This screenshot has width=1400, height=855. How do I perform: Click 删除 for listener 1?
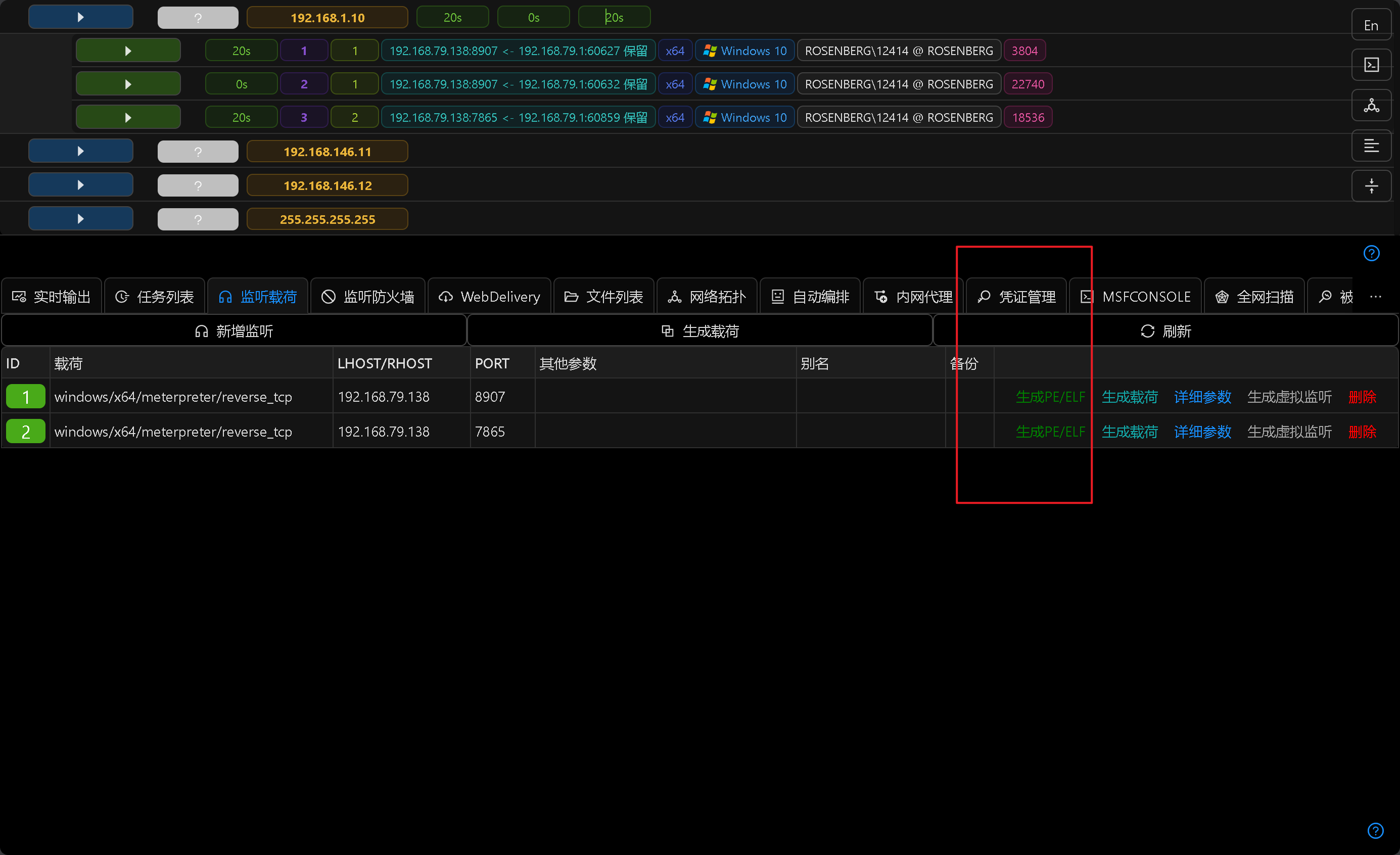[x=1362, y=397]
